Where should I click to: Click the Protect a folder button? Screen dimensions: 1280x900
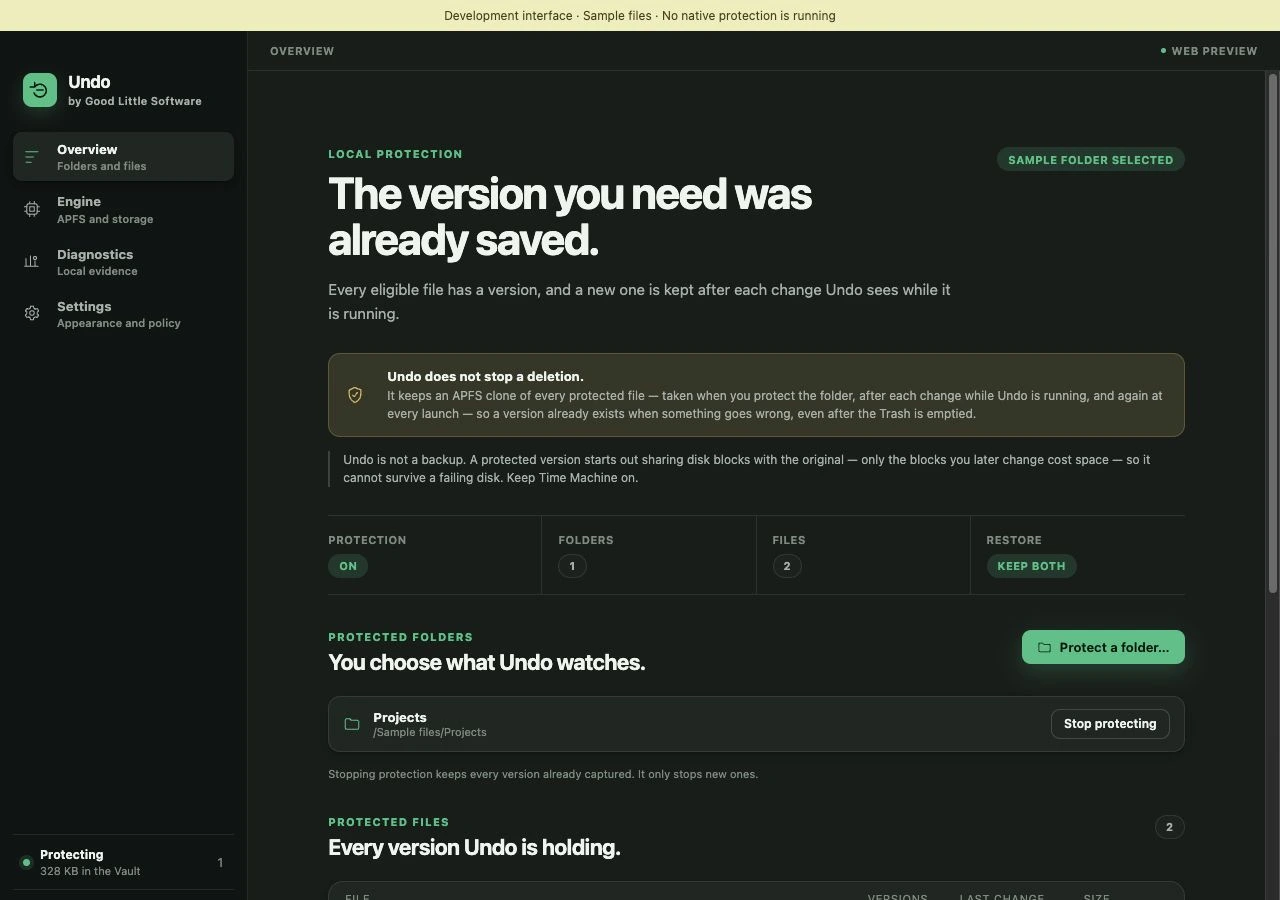[1103, 647]
